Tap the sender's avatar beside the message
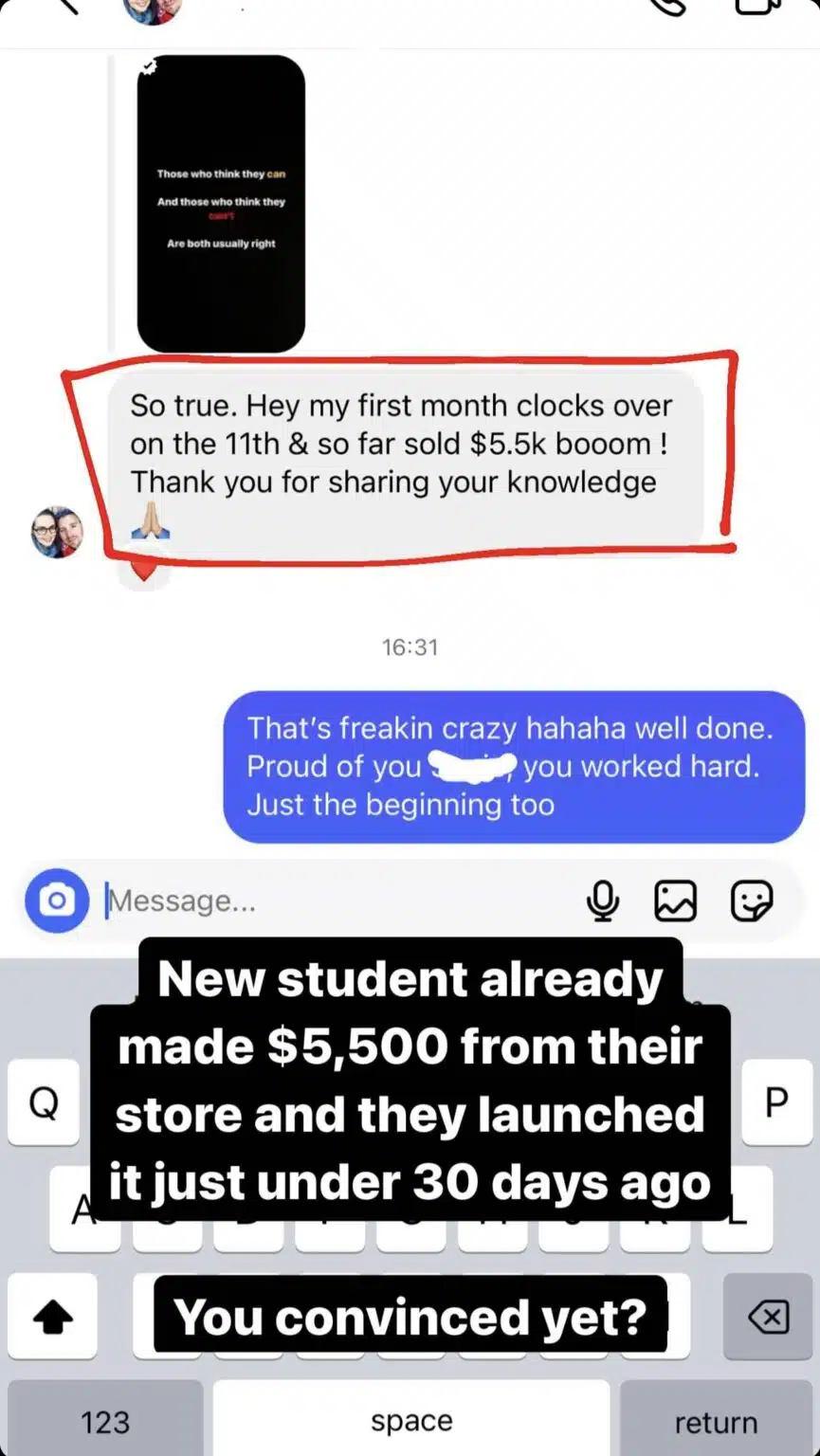Image resolution: width=820 pixels, height=1456 pixels. (57, 532)
